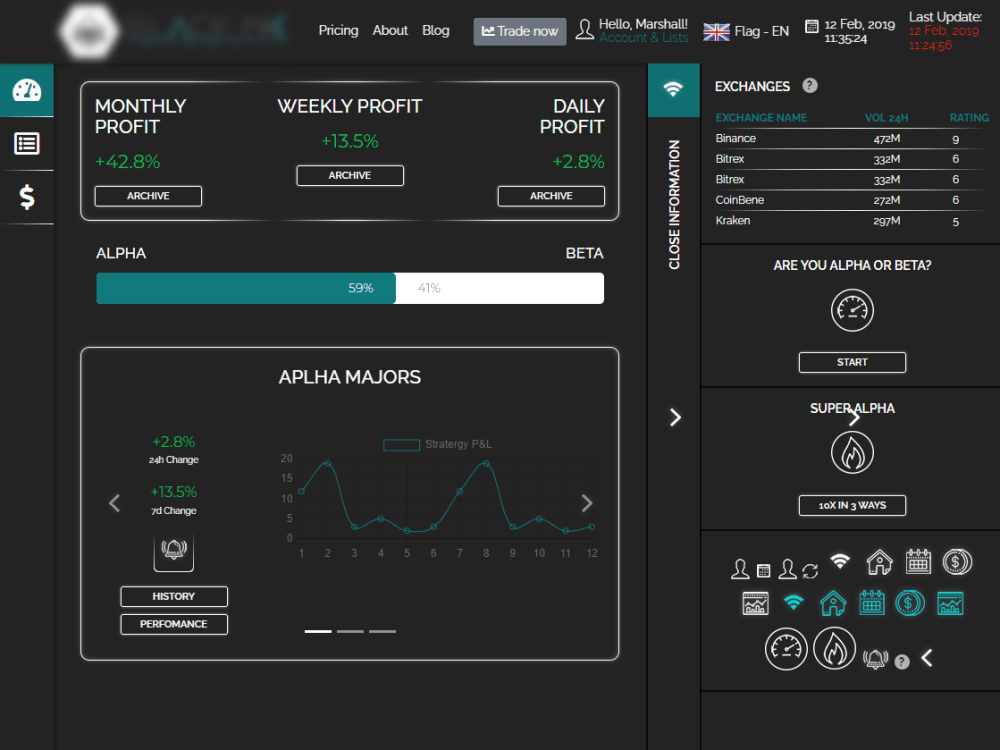Sort by Exchange Name column header
The image size is (1000, 750).
pyautogui.click(x=761, y=118)
